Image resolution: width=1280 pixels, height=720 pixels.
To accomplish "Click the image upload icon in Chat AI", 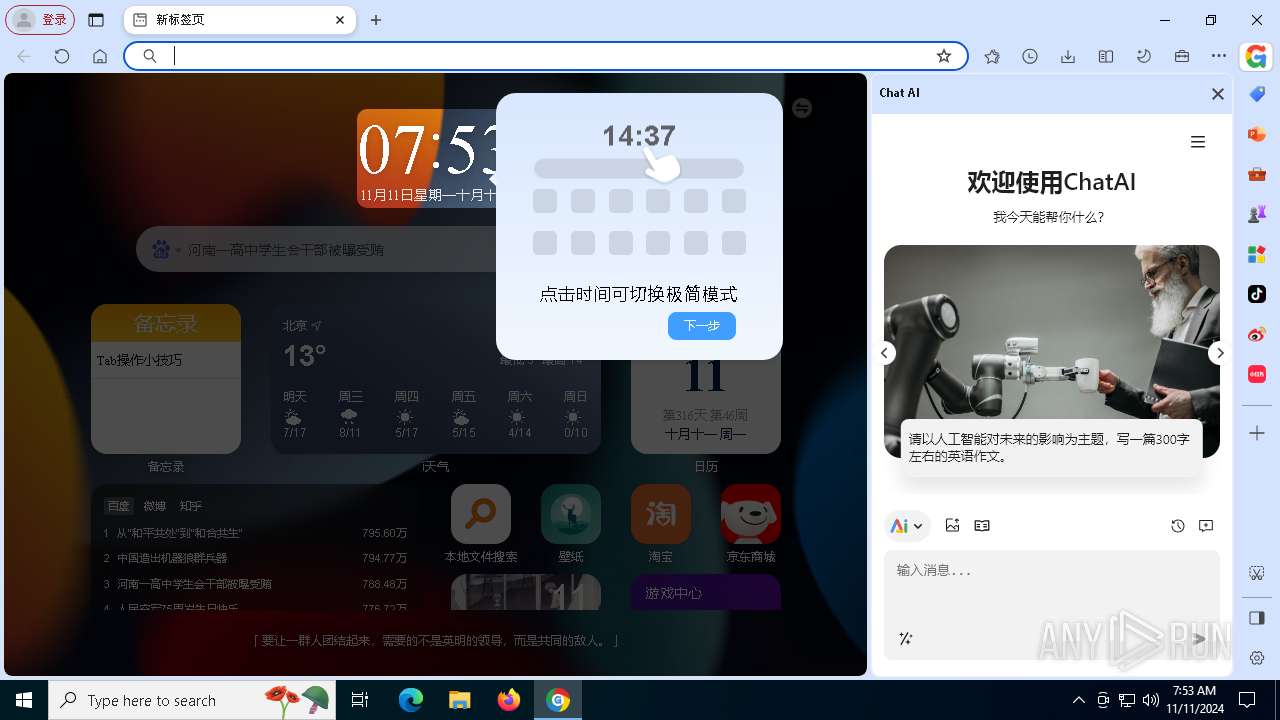I will tap(952, 525).
